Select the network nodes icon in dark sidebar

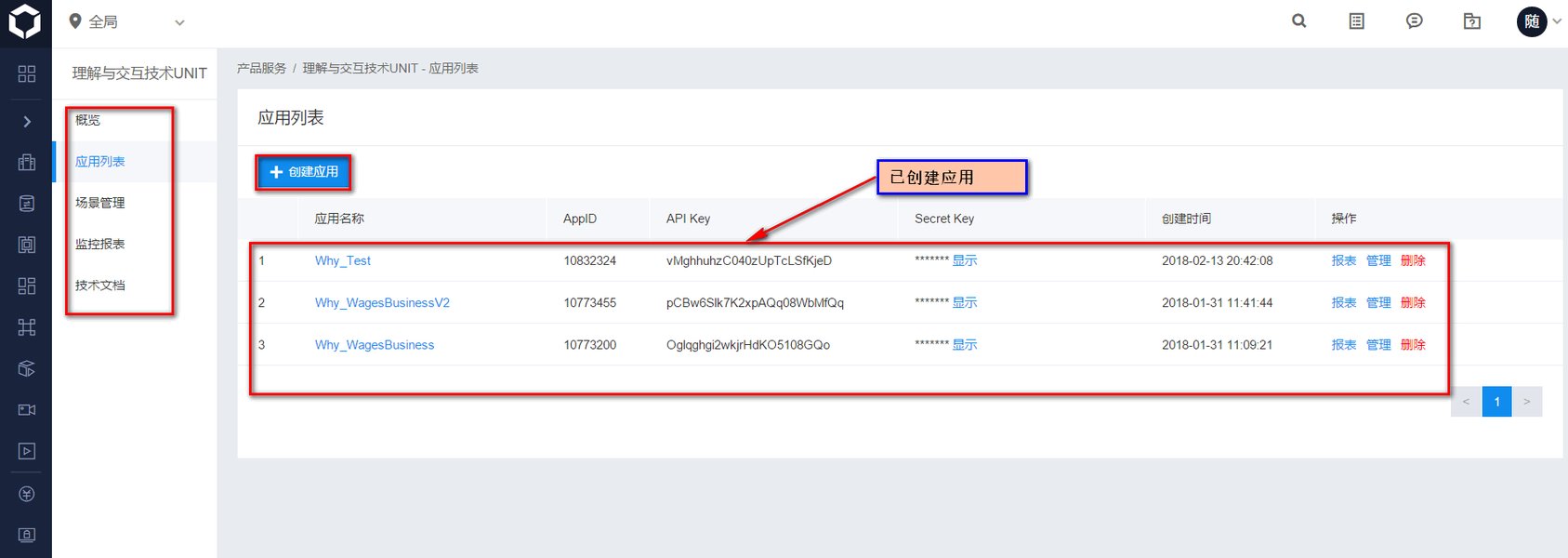(27, 327)
